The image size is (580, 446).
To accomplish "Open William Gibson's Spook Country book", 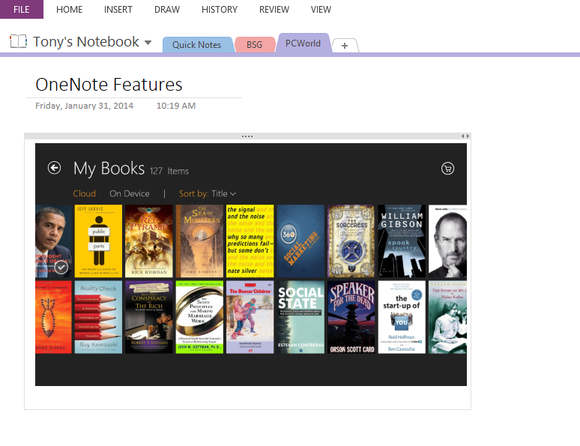I will click(402, 241).
